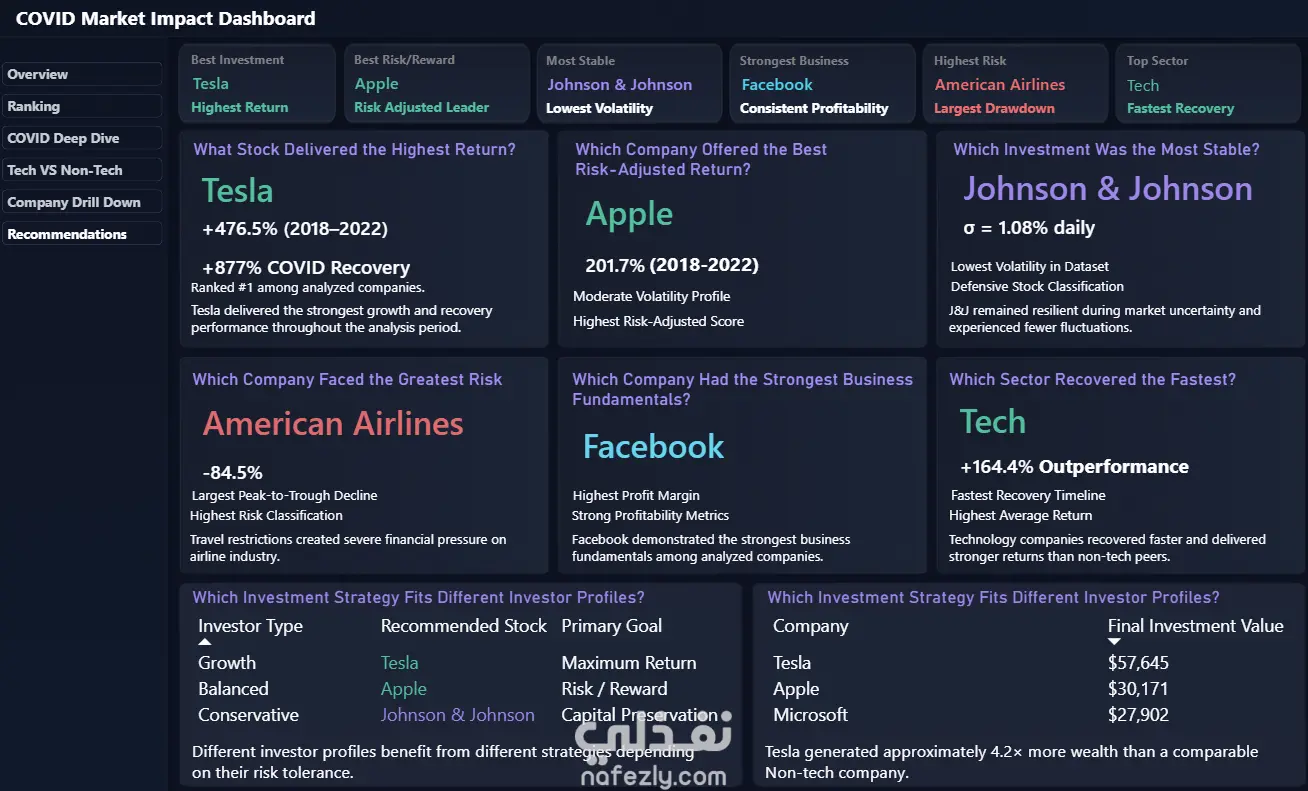The height and width of the screenshot is (791, 1308).
Task: Select the Recommendations page
Action: tap(82, 235)
